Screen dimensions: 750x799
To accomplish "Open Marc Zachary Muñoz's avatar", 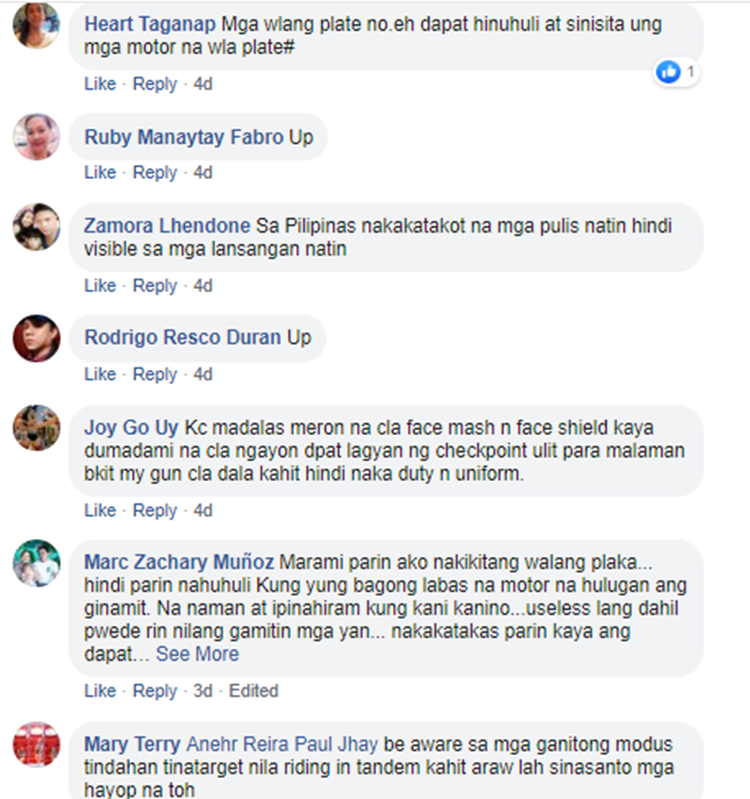I will [x=36, y=563].
